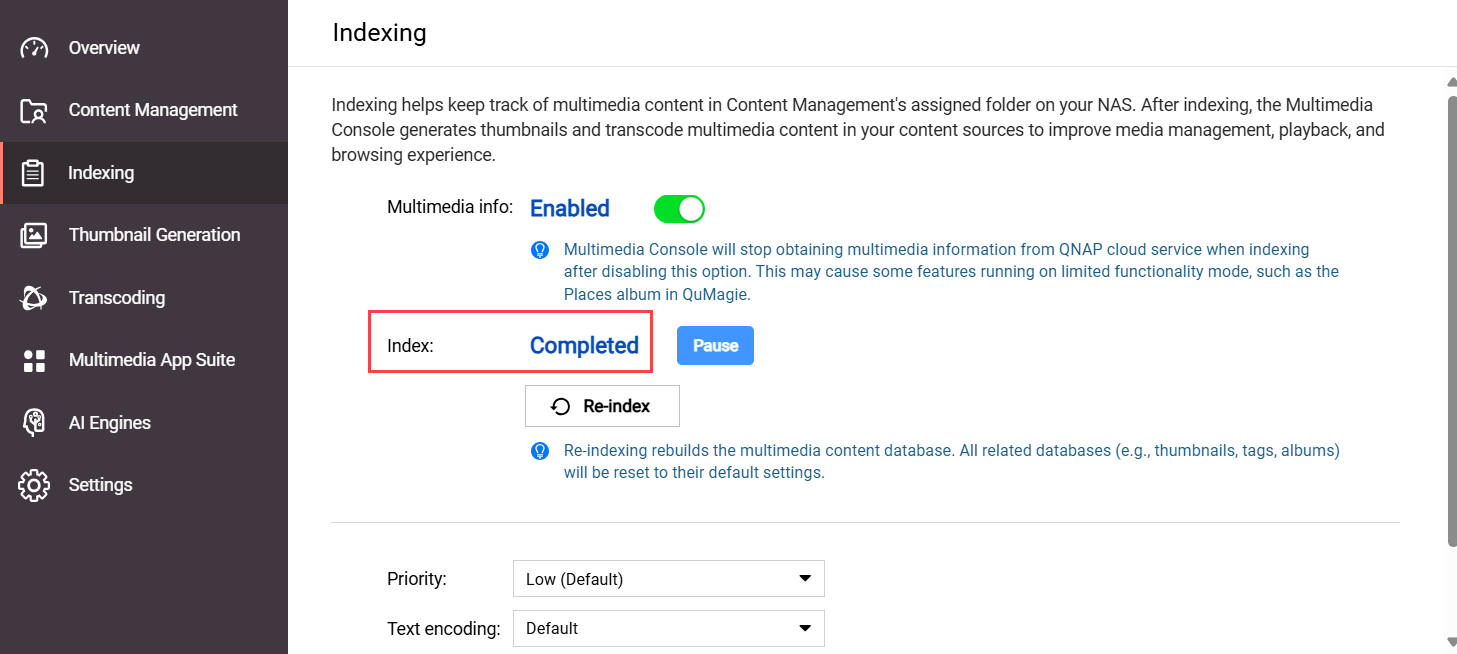The height and width of the screenshot is (654, 1457).
Task: Open the Thumbnail Generation menu item
Action: point(154,235)
